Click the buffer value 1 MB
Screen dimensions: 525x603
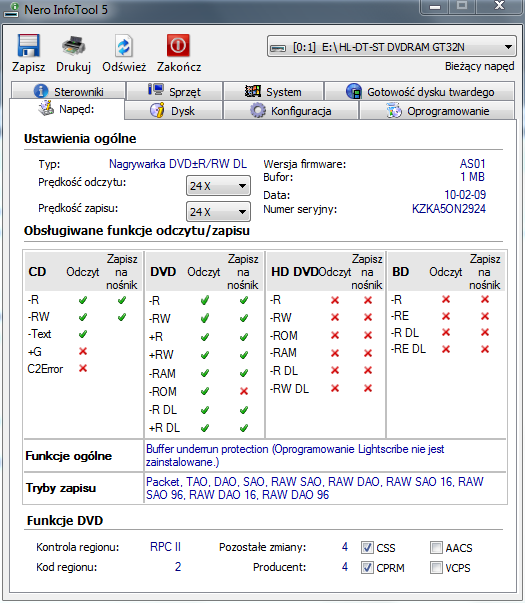[x=473, y=177]
